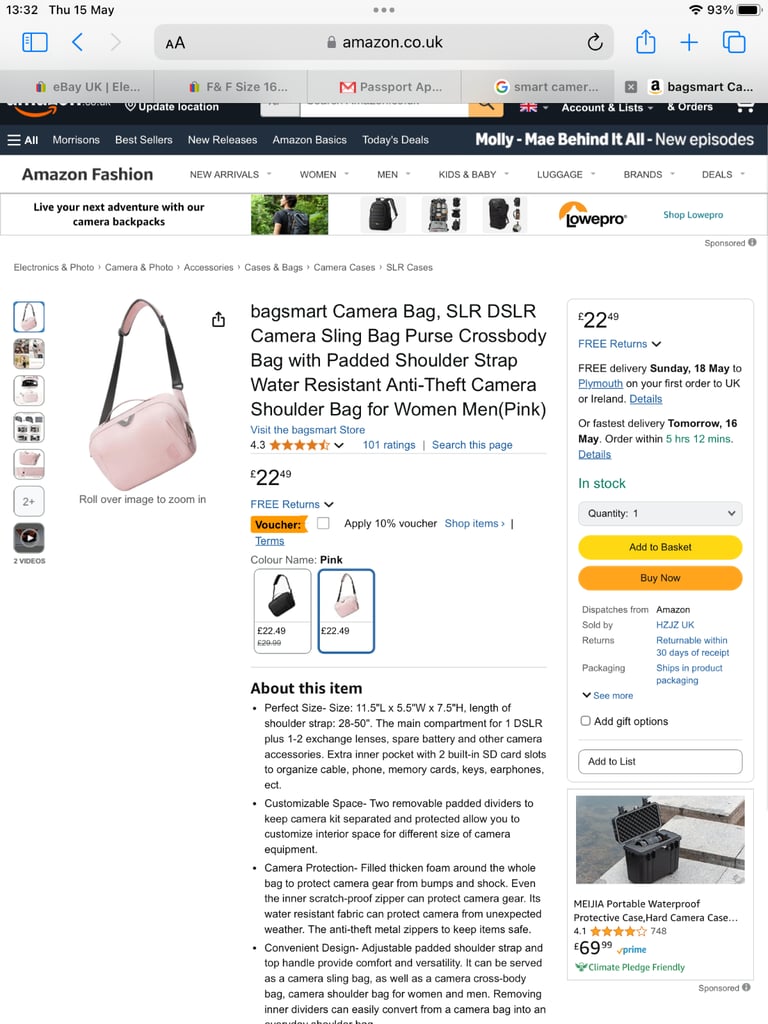Add a new browser tab

coord(689,42)
